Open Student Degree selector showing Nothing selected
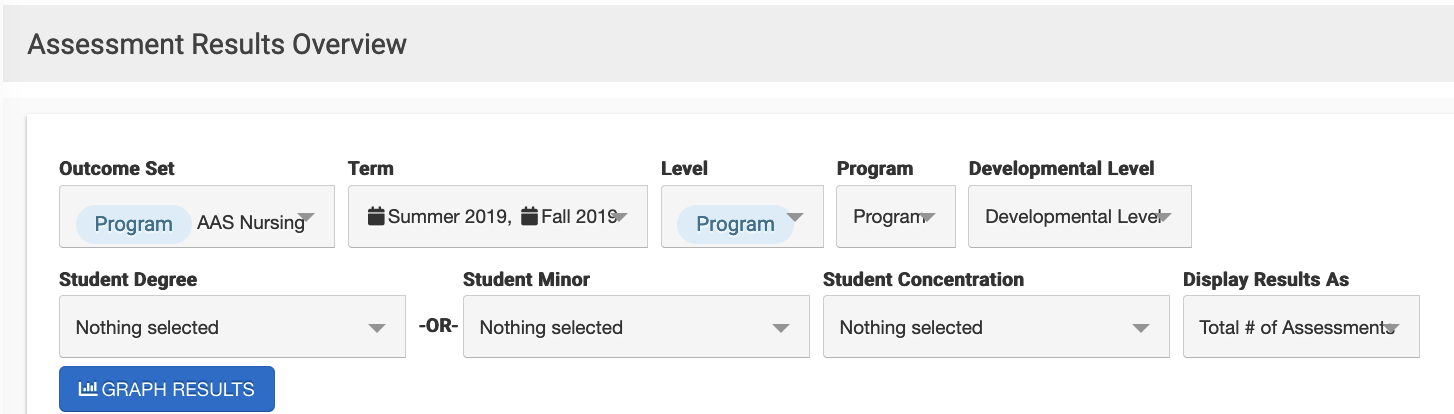Viewport: 1454px width, 414px height. coord(232,327)
